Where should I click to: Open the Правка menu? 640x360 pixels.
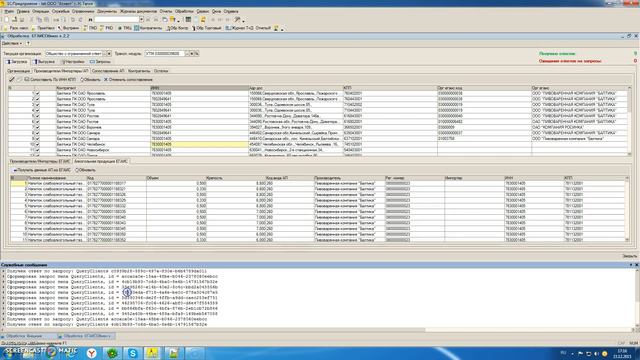coord(23,11)
